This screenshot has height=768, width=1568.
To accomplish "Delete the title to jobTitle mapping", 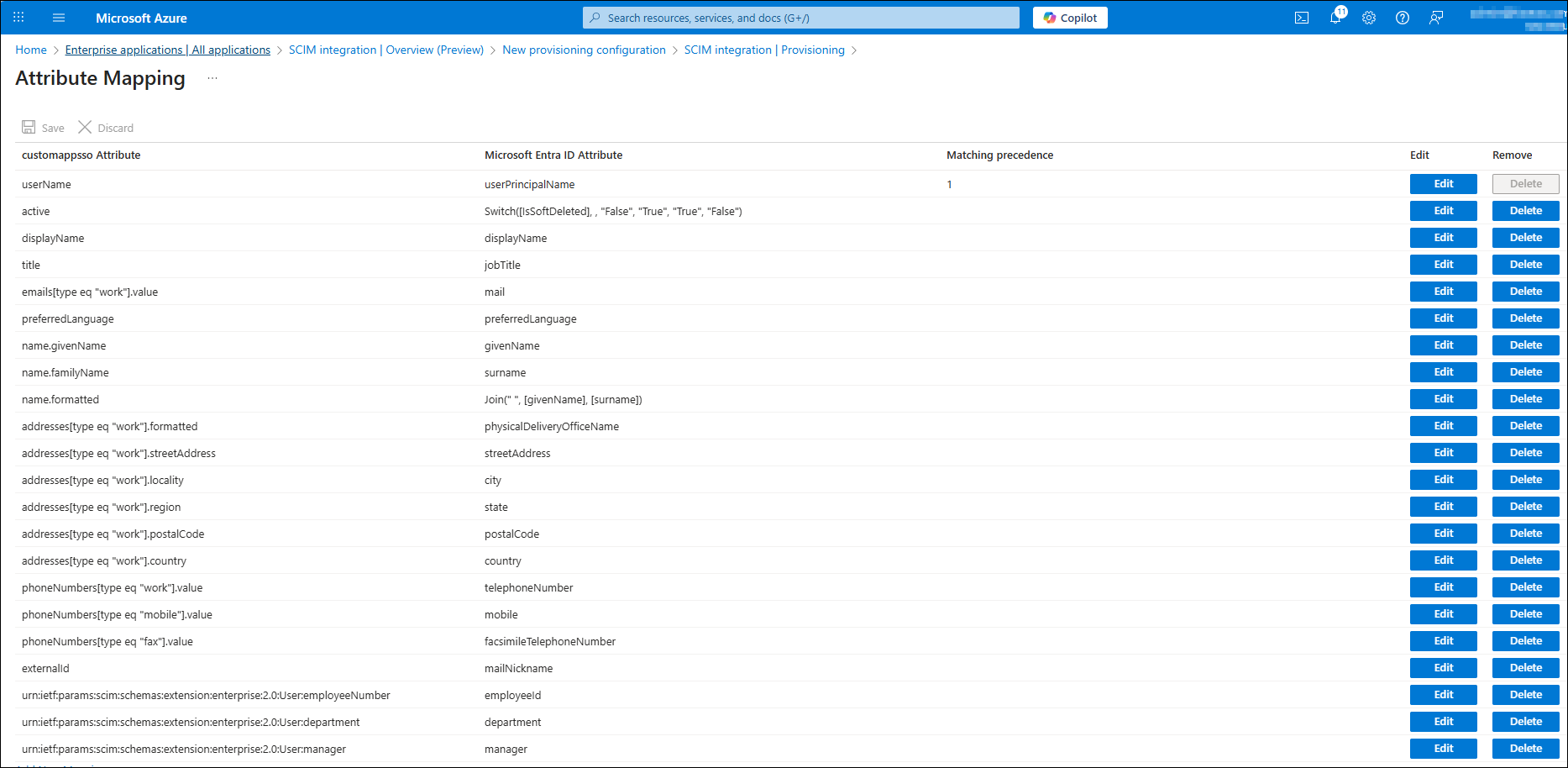I will pos(1525,265).
